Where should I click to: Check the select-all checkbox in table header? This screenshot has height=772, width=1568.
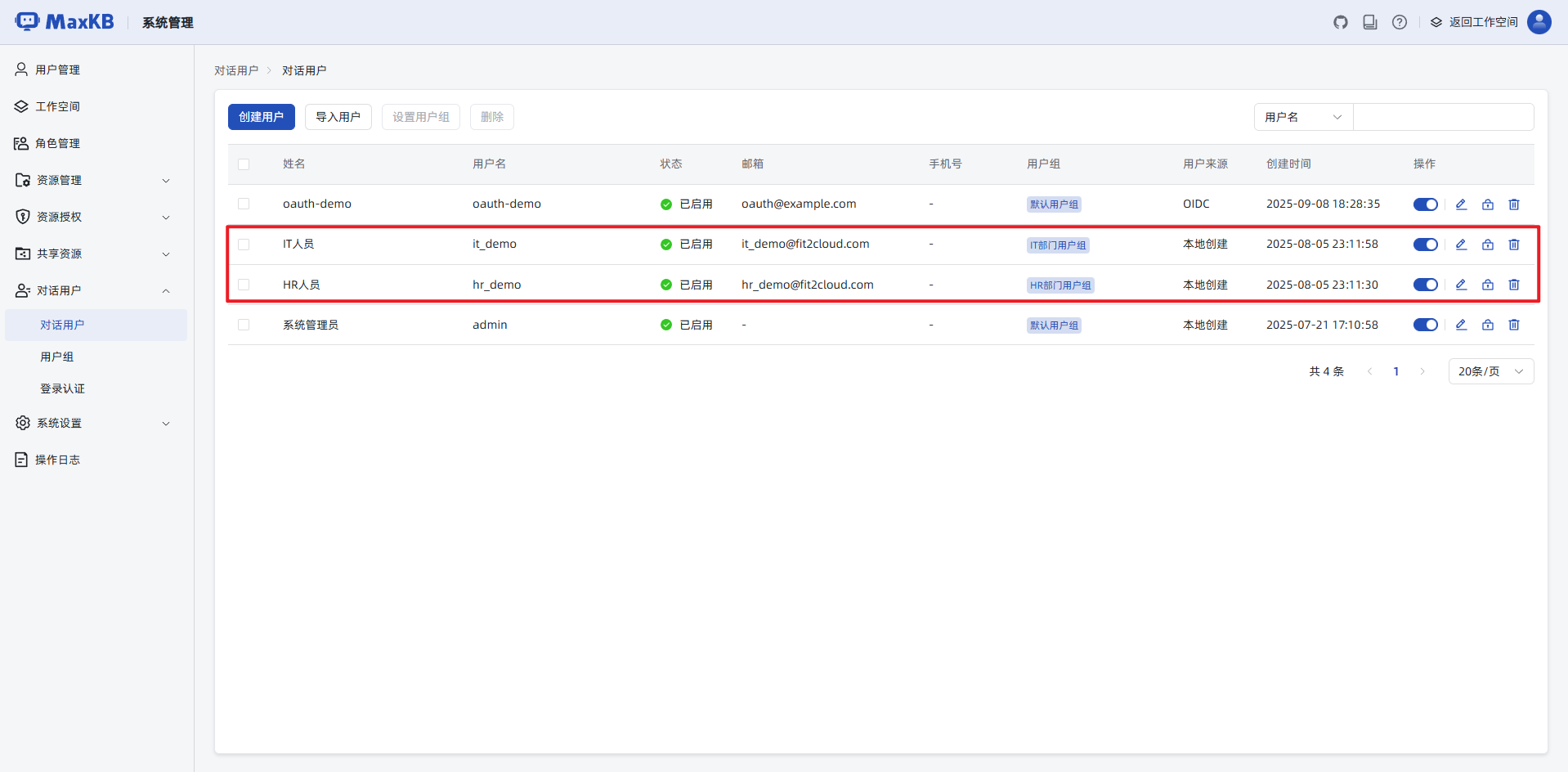click(244, 164)
